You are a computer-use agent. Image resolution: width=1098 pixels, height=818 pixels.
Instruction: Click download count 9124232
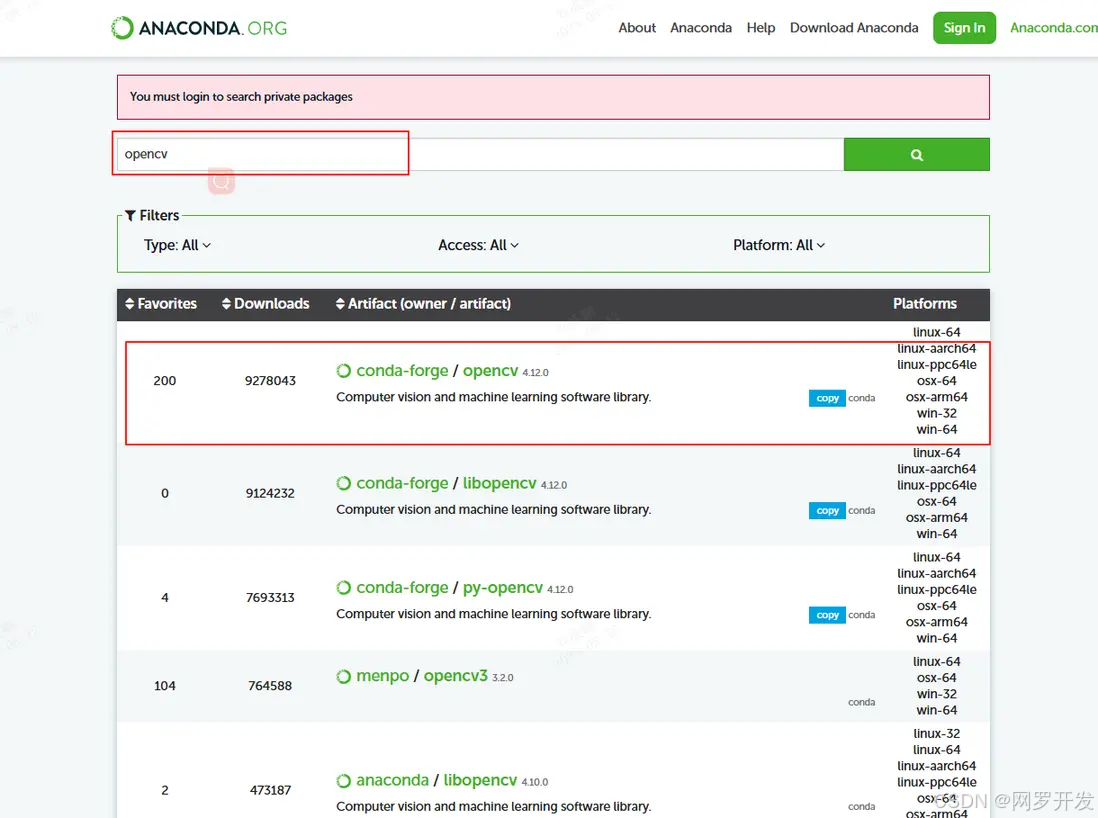coord(270,493)
